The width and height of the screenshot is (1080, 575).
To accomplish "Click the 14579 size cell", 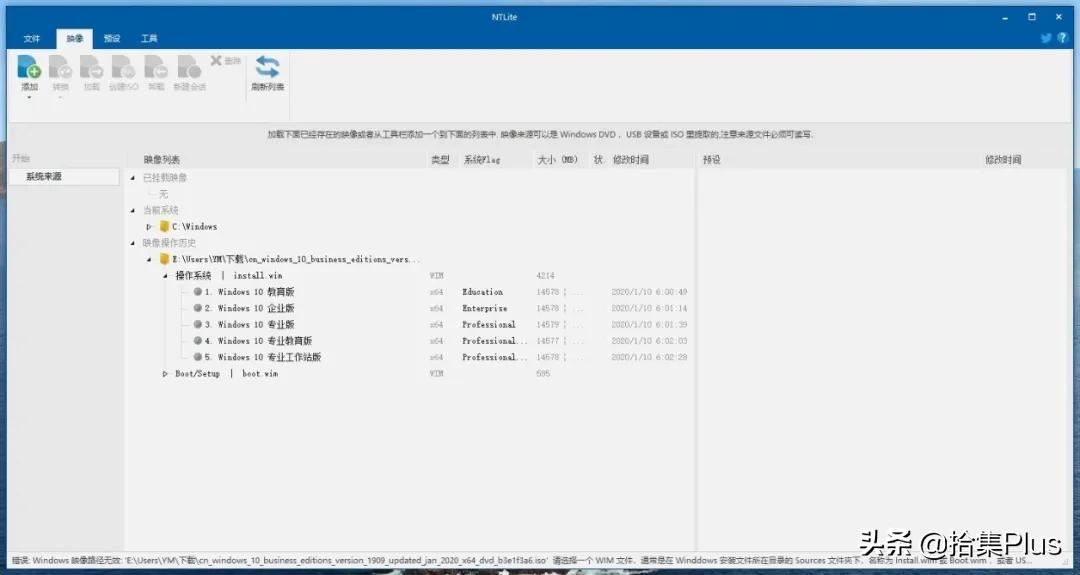I will point(548,324).
